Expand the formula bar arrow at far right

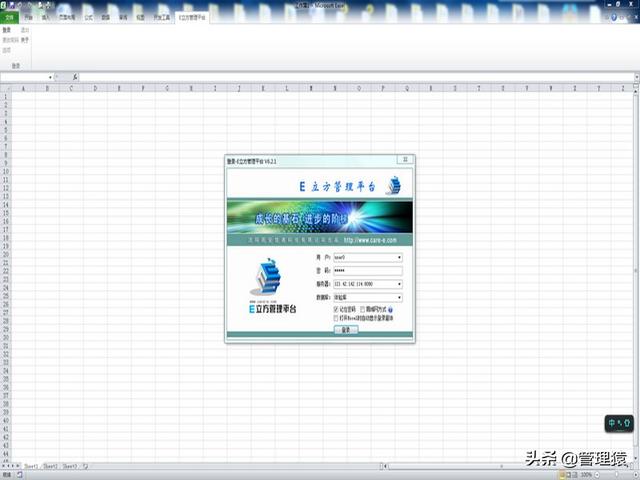click(x=636, y=77)
